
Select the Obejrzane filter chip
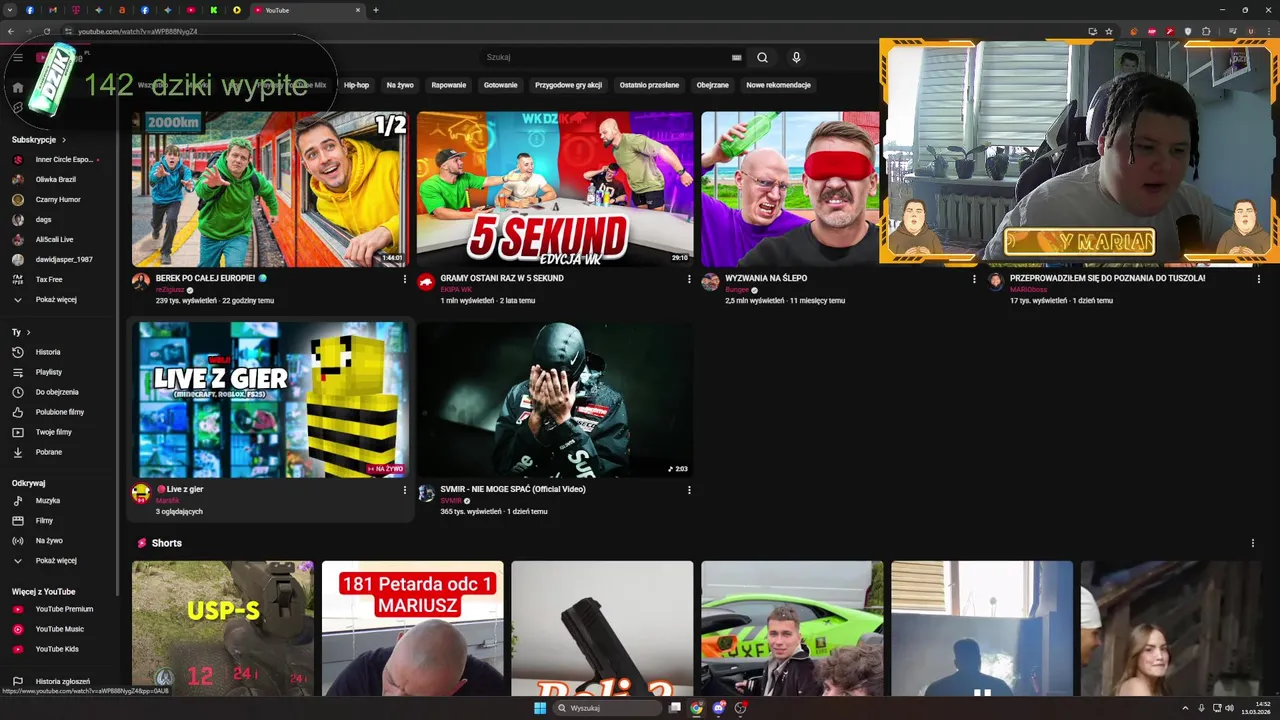coord(712,85)
